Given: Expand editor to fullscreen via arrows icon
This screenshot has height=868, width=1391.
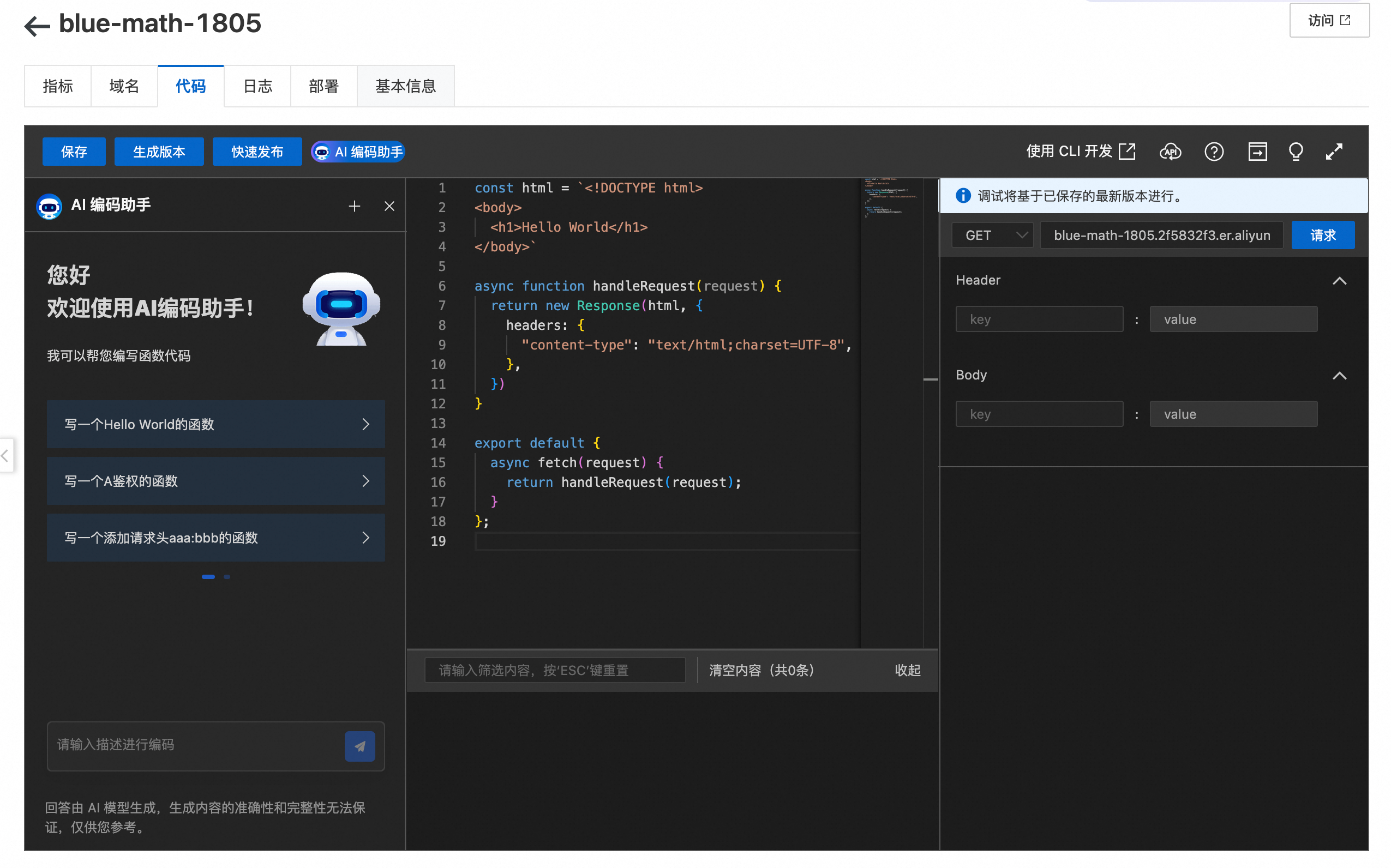Looking at the screenshot, I should (x=1334, y=152).
